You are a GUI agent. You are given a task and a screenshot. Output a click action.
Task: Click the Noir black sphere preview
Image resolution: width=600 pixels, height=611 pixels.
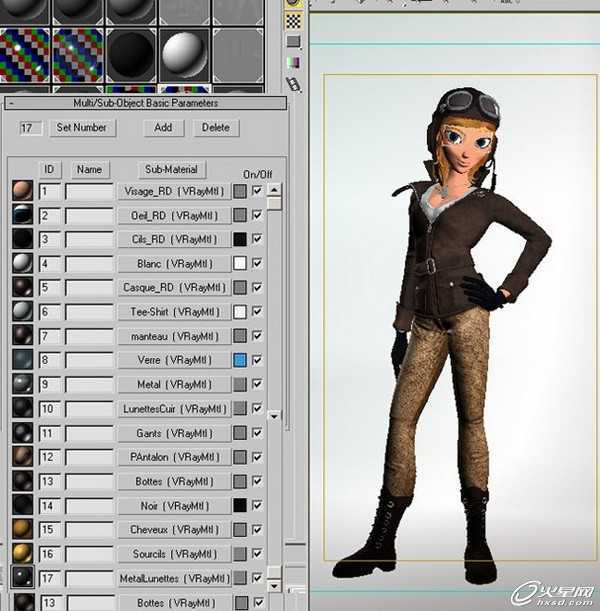pos(23,505)
